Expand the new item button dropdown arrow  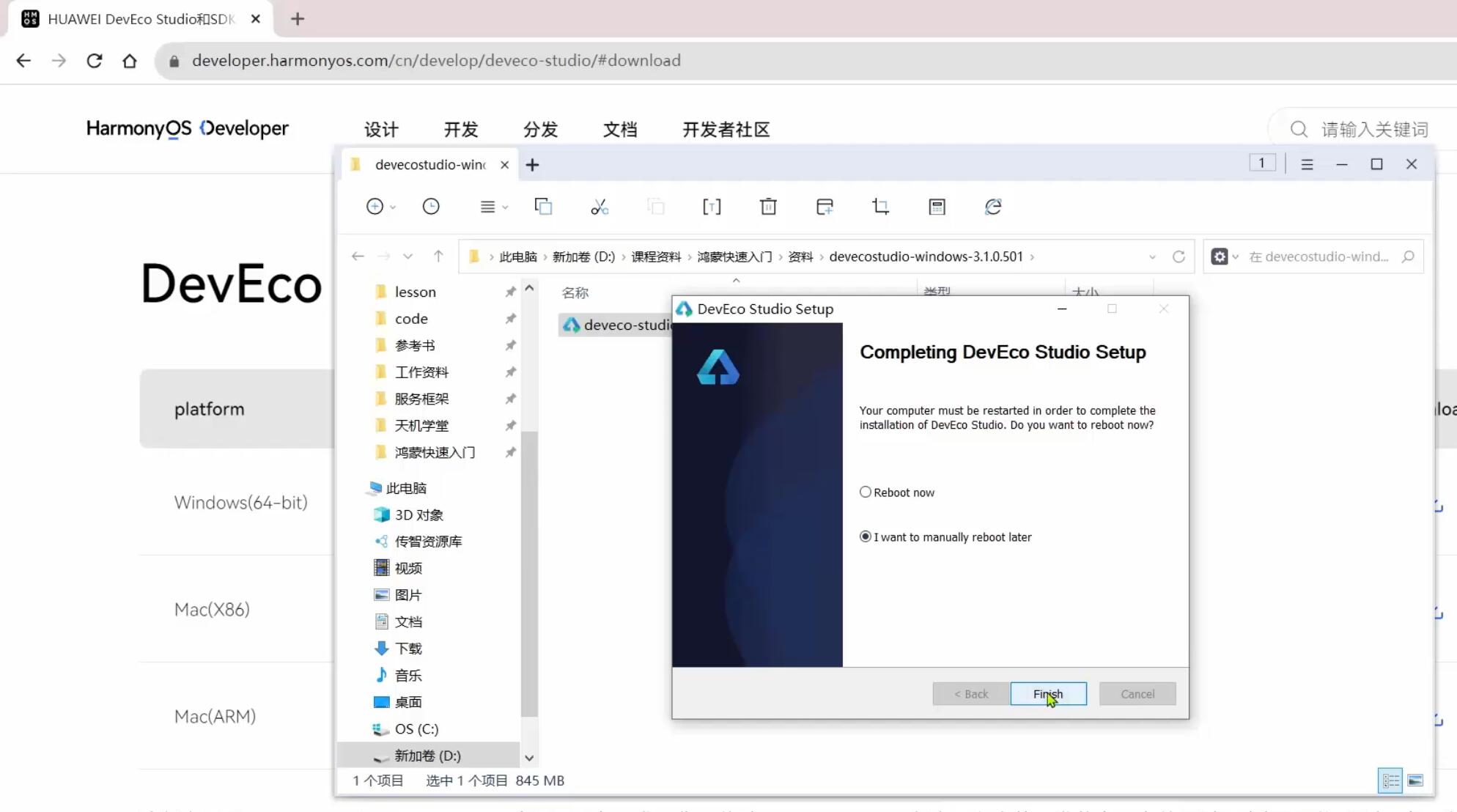click(393, 207)
